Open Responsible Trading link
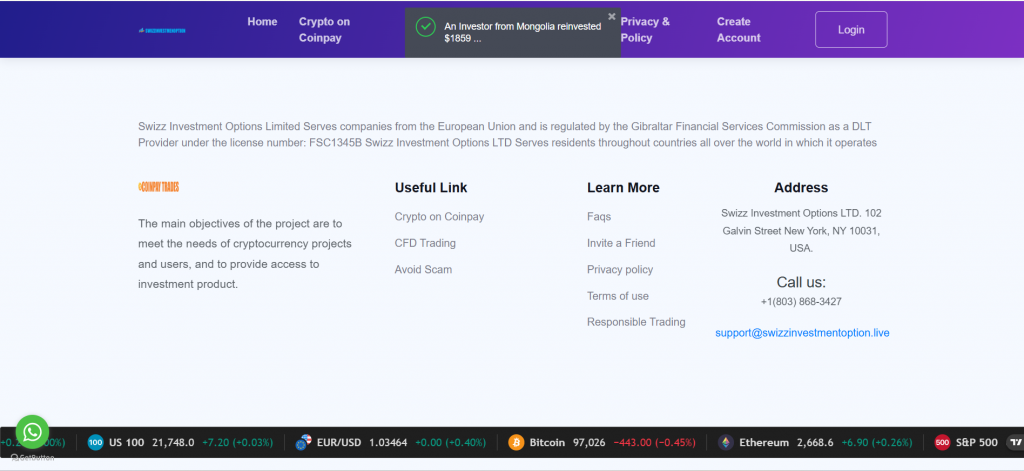This screenshot has width=1024, height=471. (x=636, y=322)
